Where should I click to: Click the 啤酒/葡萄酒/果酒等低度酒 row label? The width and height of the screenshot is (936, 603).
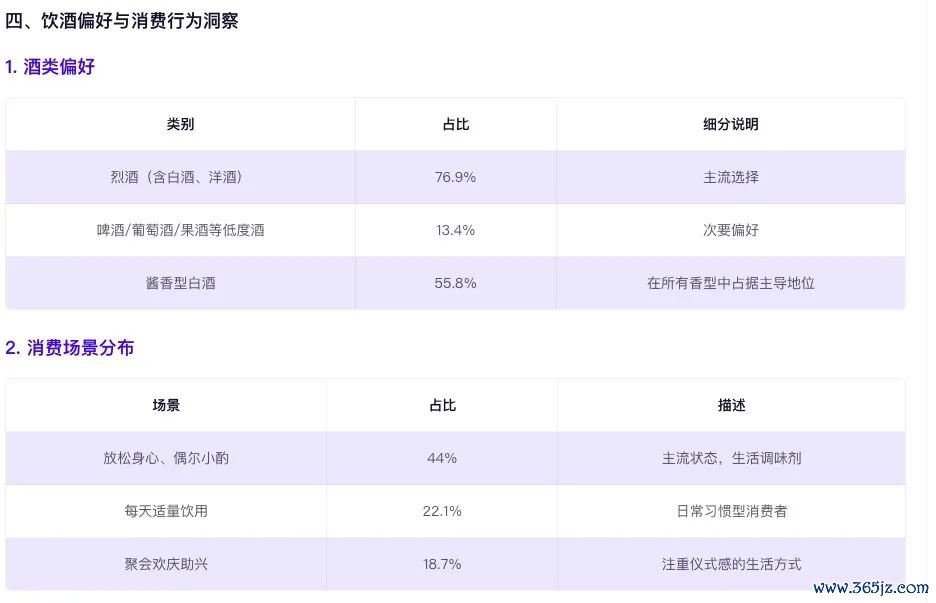[180, 230]
